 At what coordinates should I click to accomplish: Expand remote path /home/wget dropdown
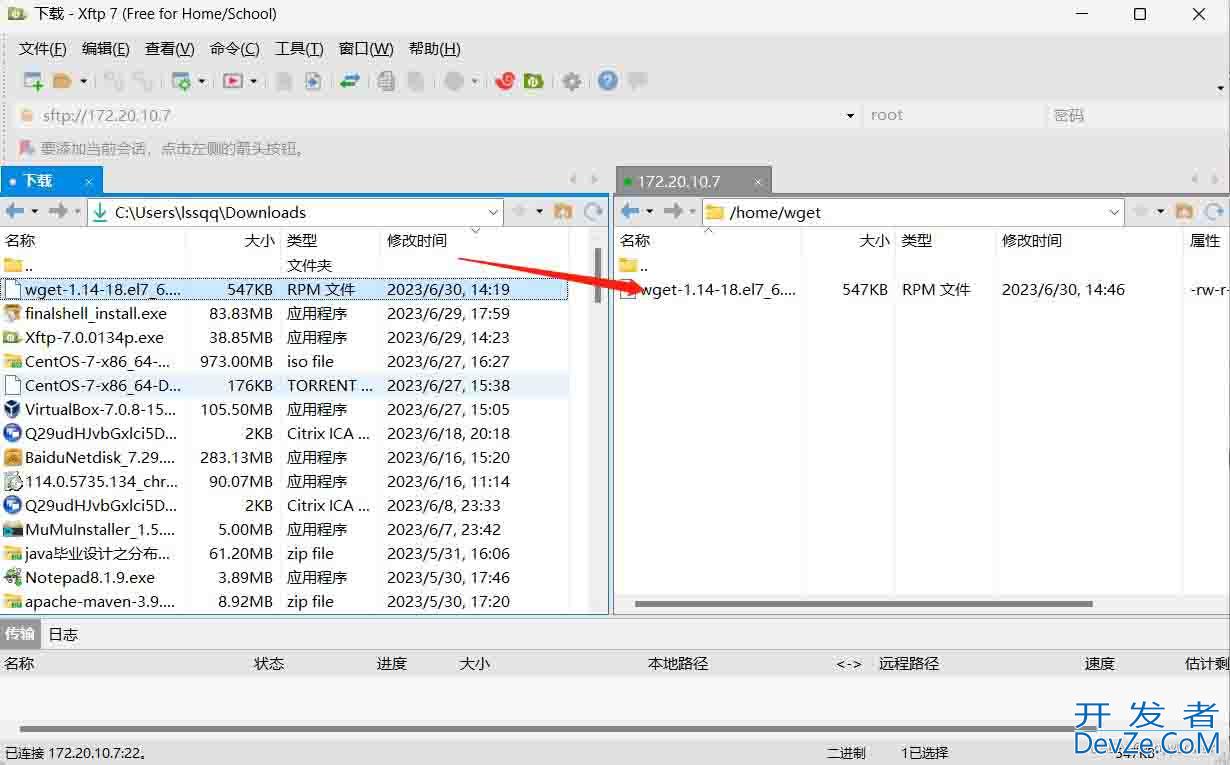1115,212
